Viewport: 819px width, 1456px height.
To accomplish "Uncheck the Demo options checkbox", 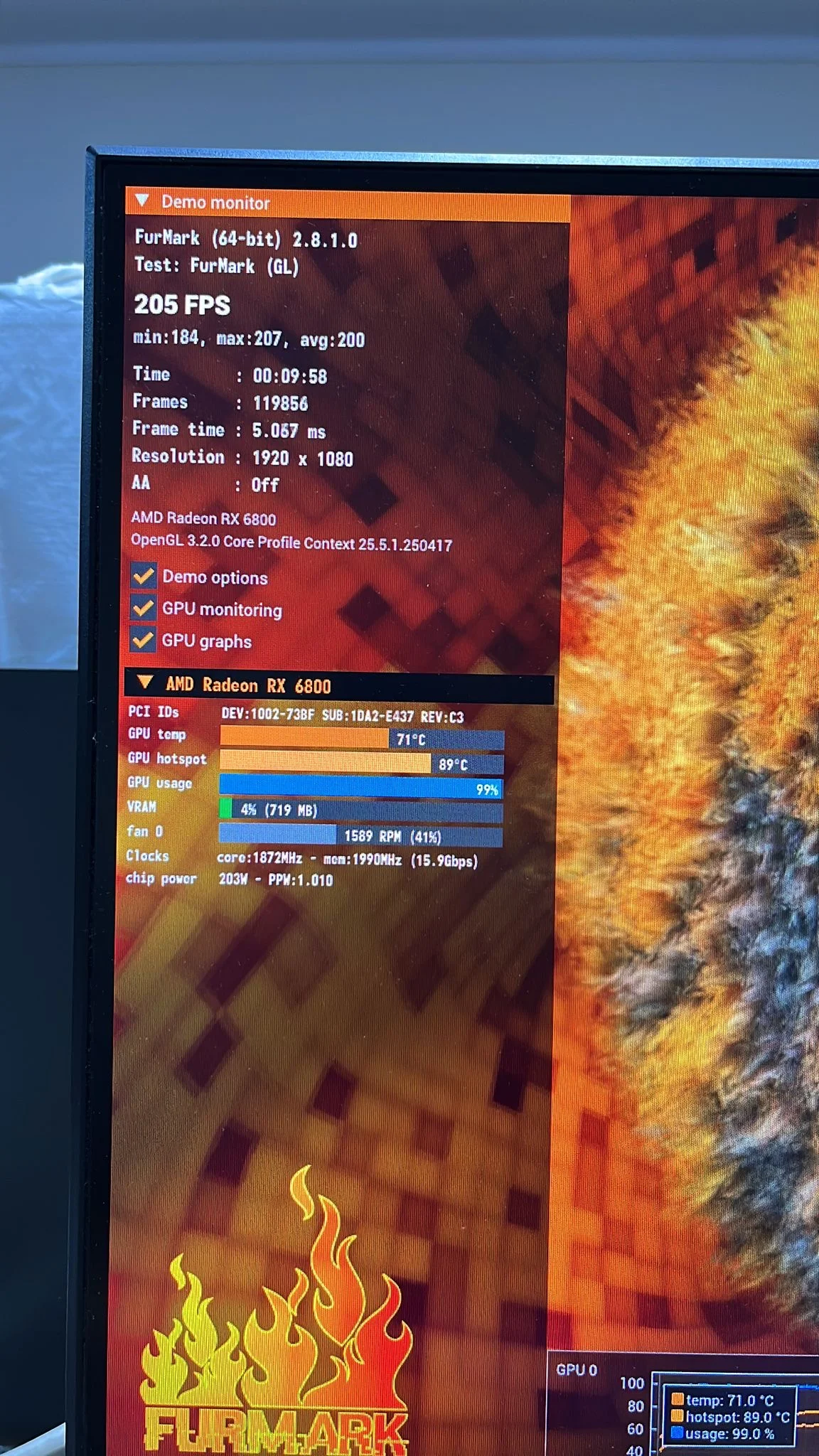I will (x=144, y=575).
